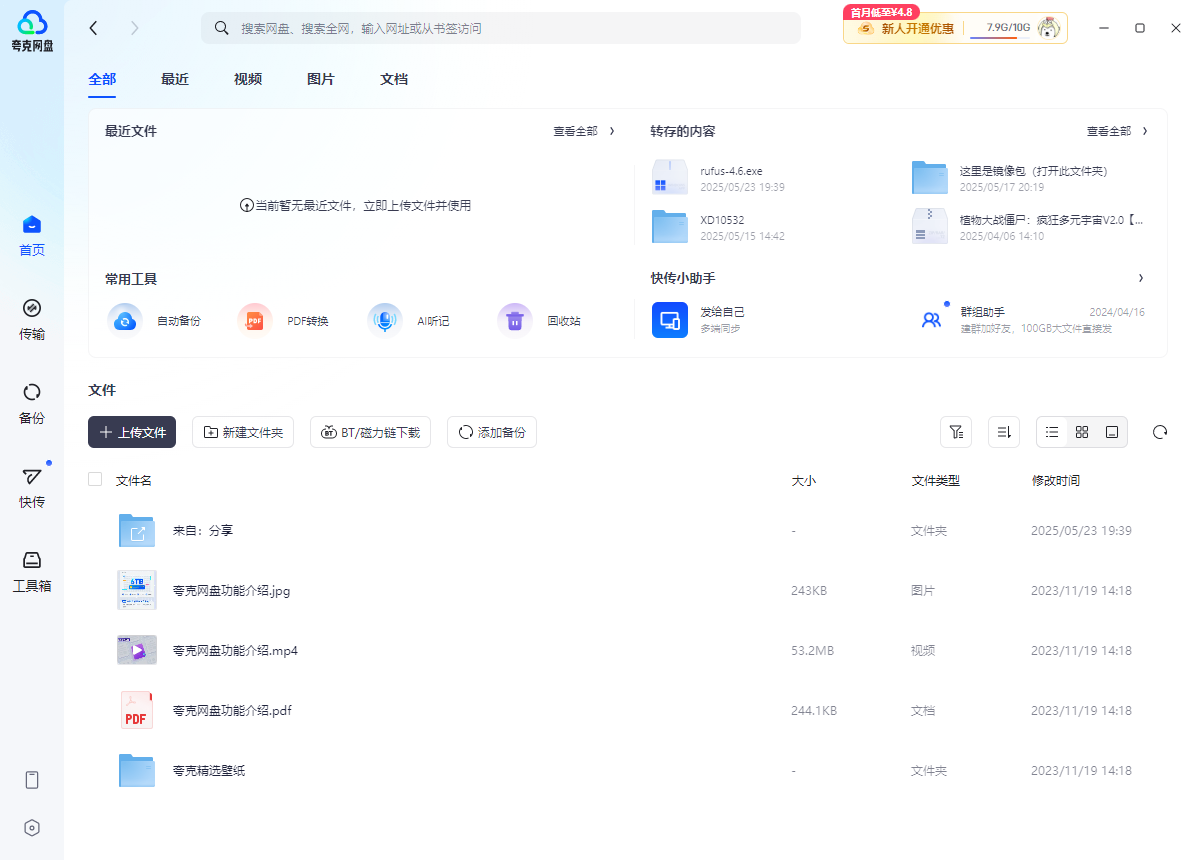Viewport: 1200px width, 860px height.
Task: Open the 来自：分享 folder row
Action: point(627,531)
